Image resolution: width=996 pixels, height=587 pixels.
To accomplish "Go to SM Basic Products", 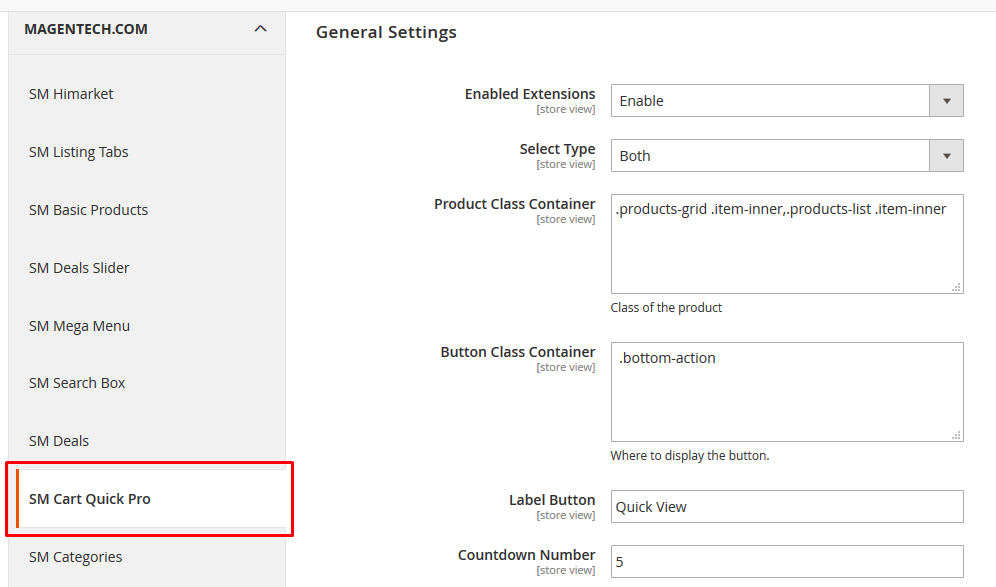I will pyautogui.click(x=88, y=210).
